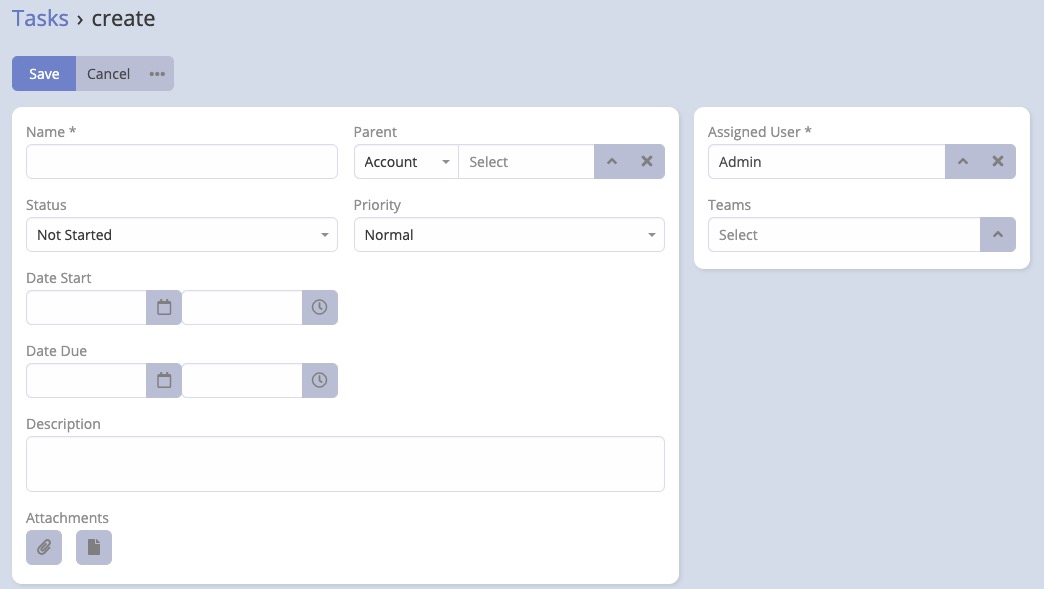Navigate back to Tasks list

(40, 18)
